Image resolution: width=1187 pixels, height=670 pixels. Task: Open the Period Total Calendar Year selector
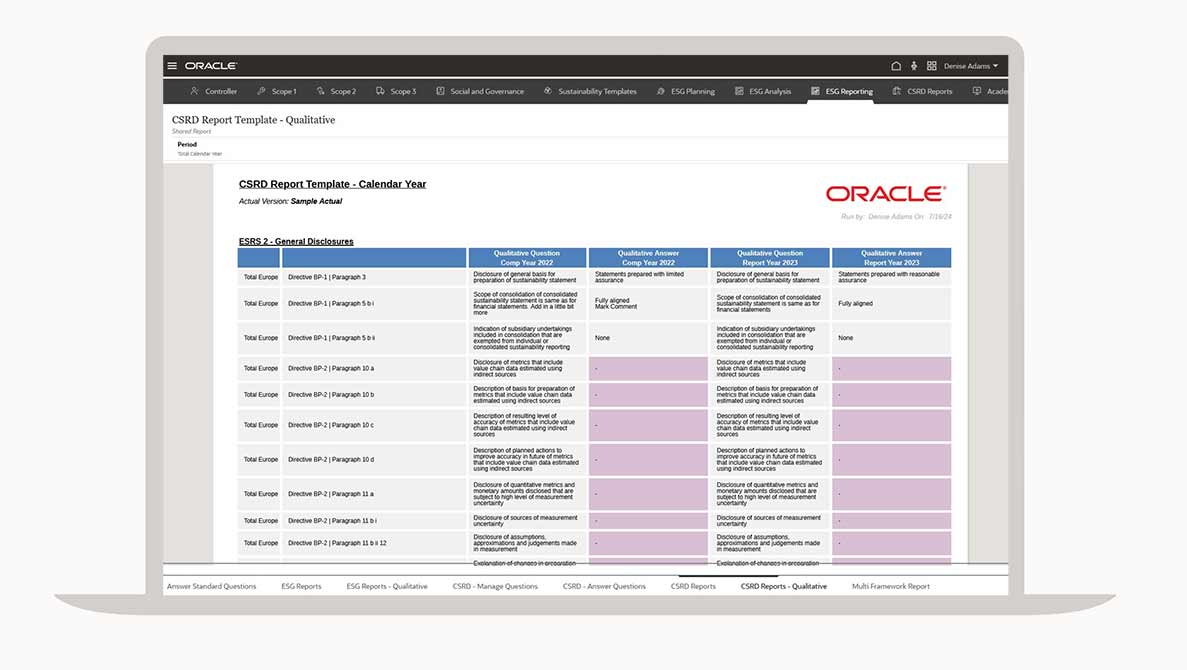(199, 149)
